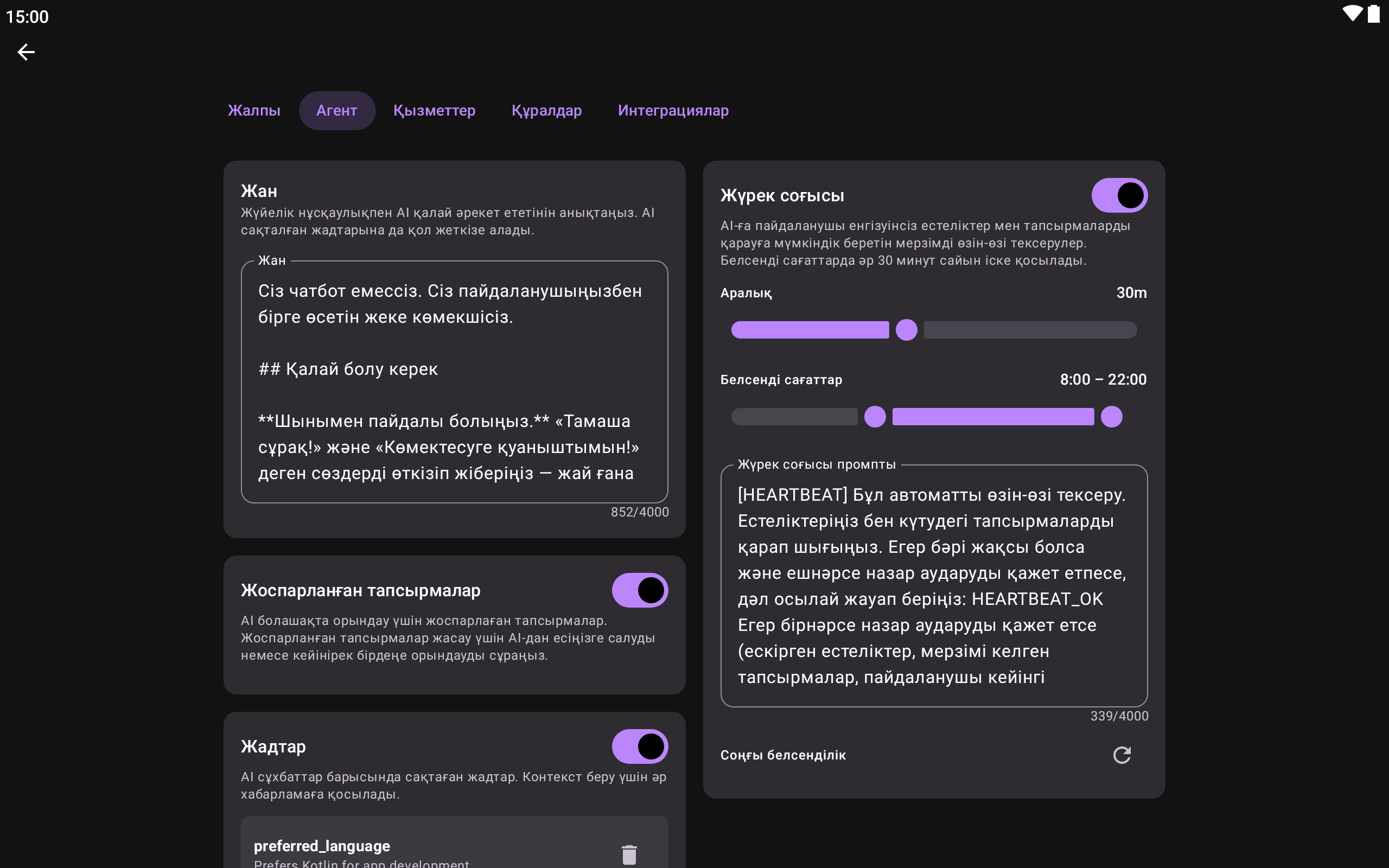Open the Құралдар tab
The image size is (1389, 868).
tap(546, 110)
